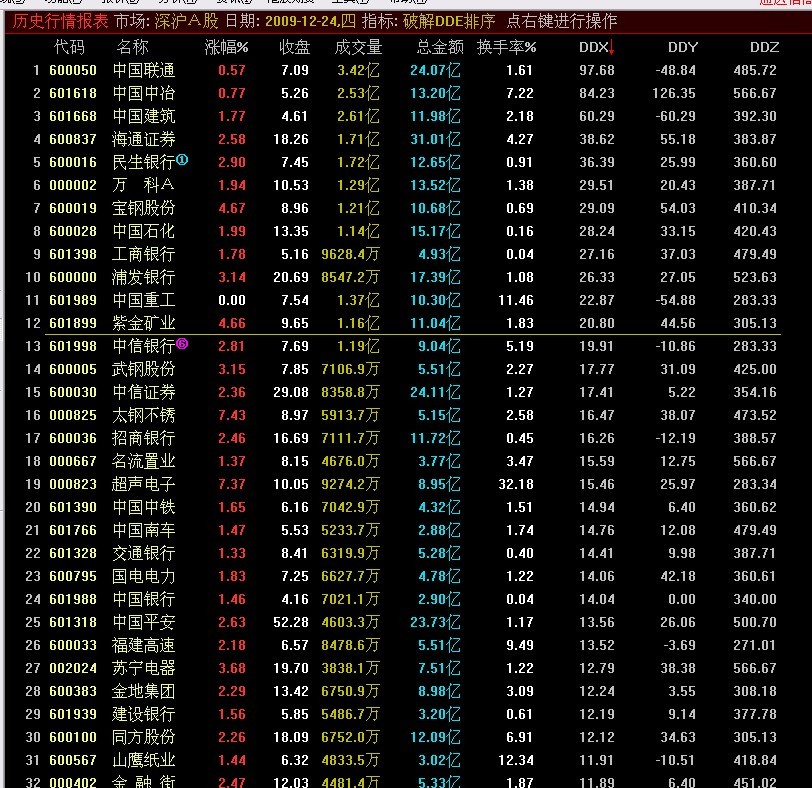Select the 海通证券 stock name

[144, 139]
